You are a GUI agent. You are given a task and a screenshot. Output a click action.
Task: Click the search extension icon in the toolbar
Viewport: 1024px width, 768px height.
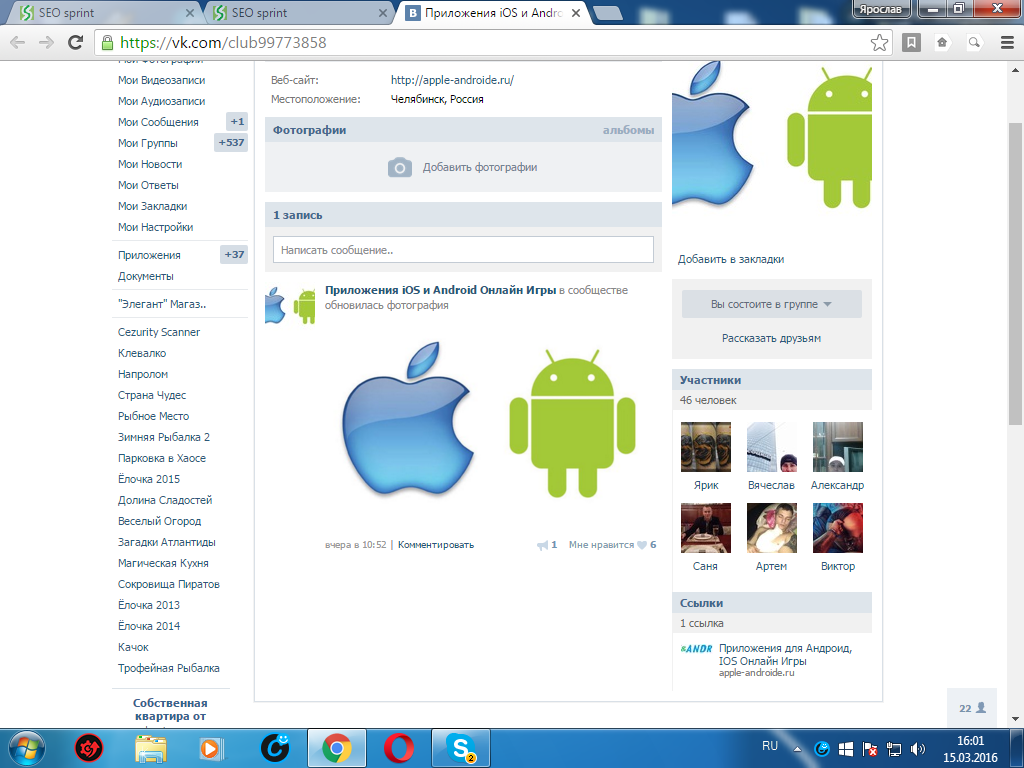click(x=974, y=42)
